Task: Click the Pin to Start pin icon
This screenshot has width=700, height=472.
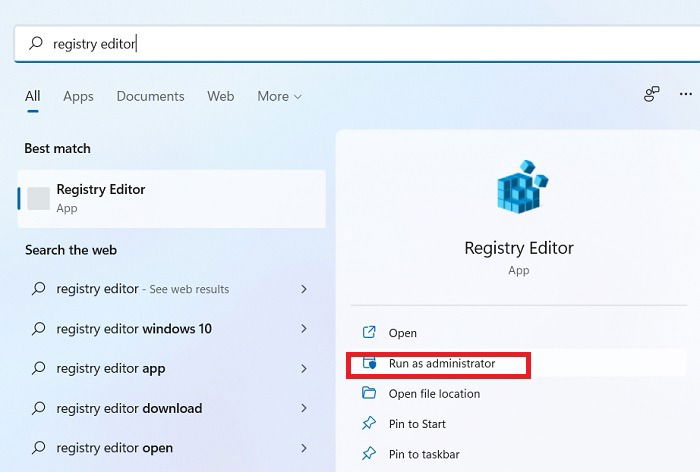Action: click(369, 423)
